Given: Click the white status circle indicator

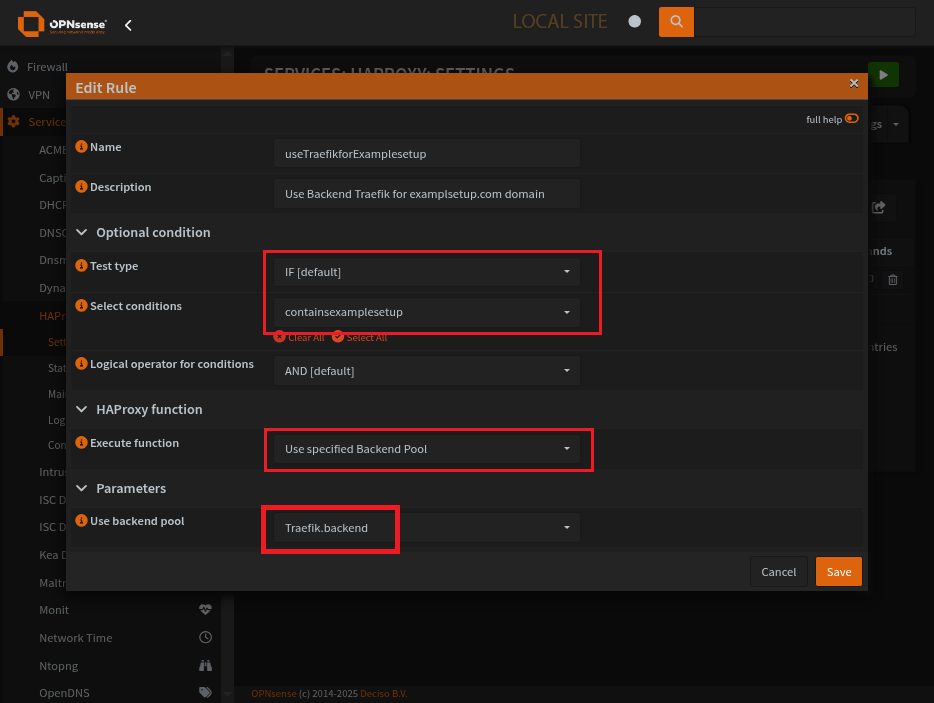Looking at the screenshot, I should [x=635, y=21].
